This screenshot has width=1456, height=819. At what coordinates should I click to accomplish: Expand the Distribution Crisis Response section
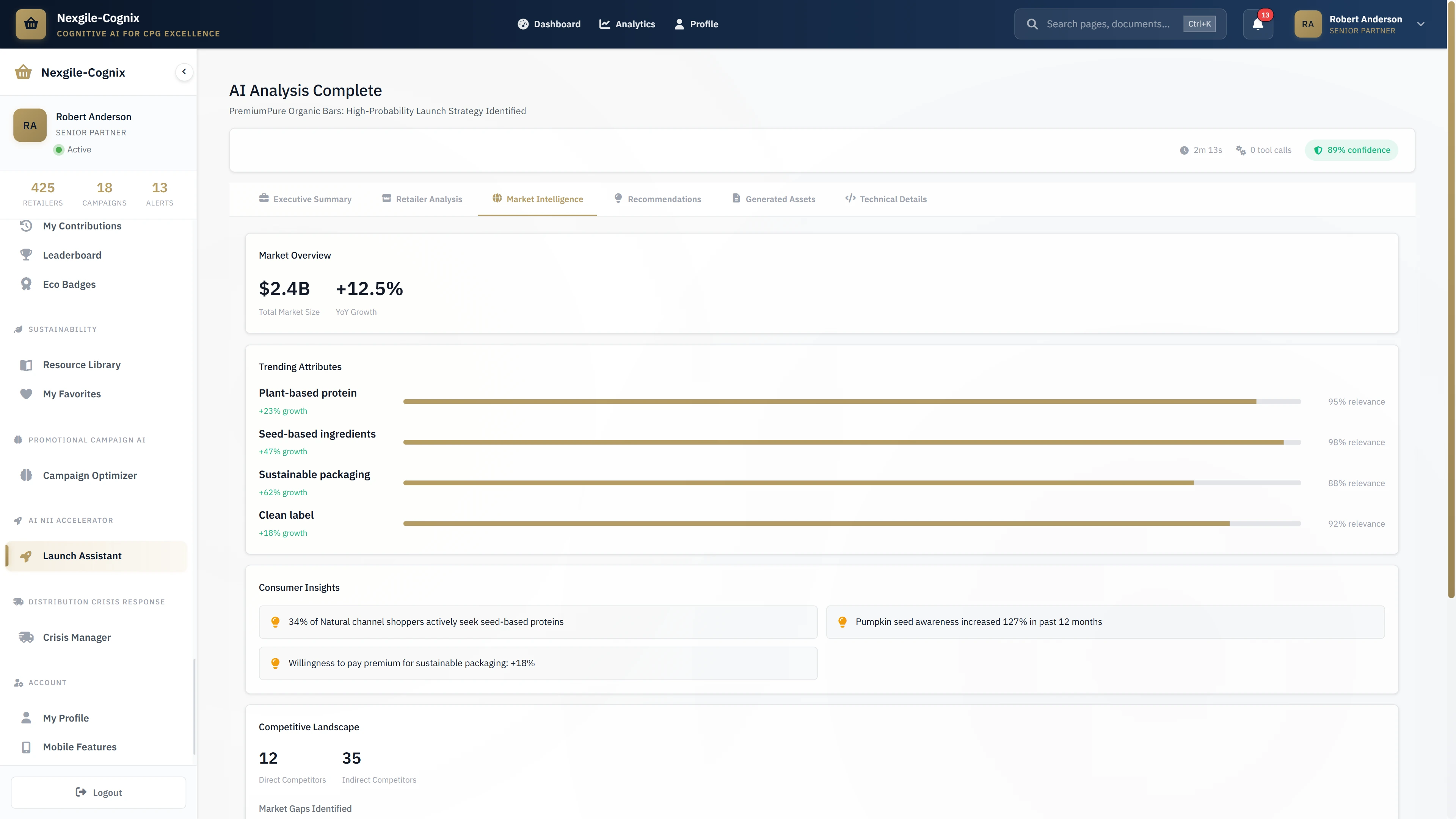[89, 601]
